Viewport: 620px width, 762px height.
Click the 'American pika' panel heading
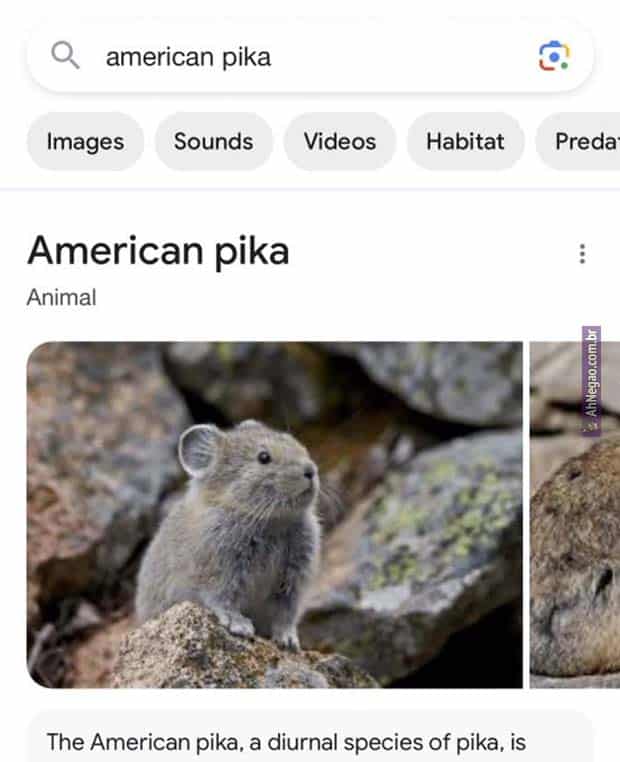pyautogui.click(x=158, y=251)
